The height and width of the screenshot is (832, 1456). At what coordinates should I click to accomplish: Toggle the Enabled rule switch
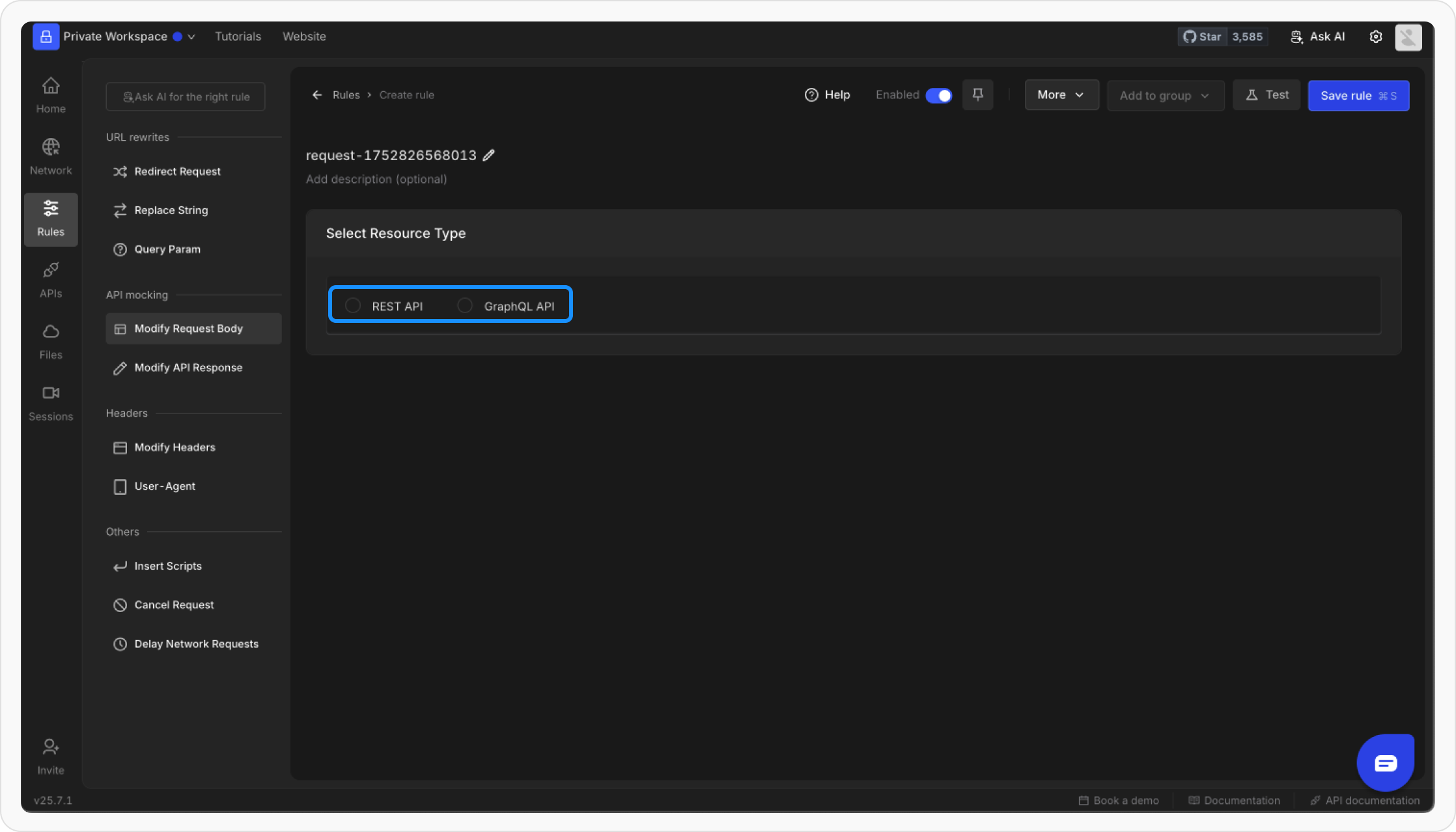point(938,96)
